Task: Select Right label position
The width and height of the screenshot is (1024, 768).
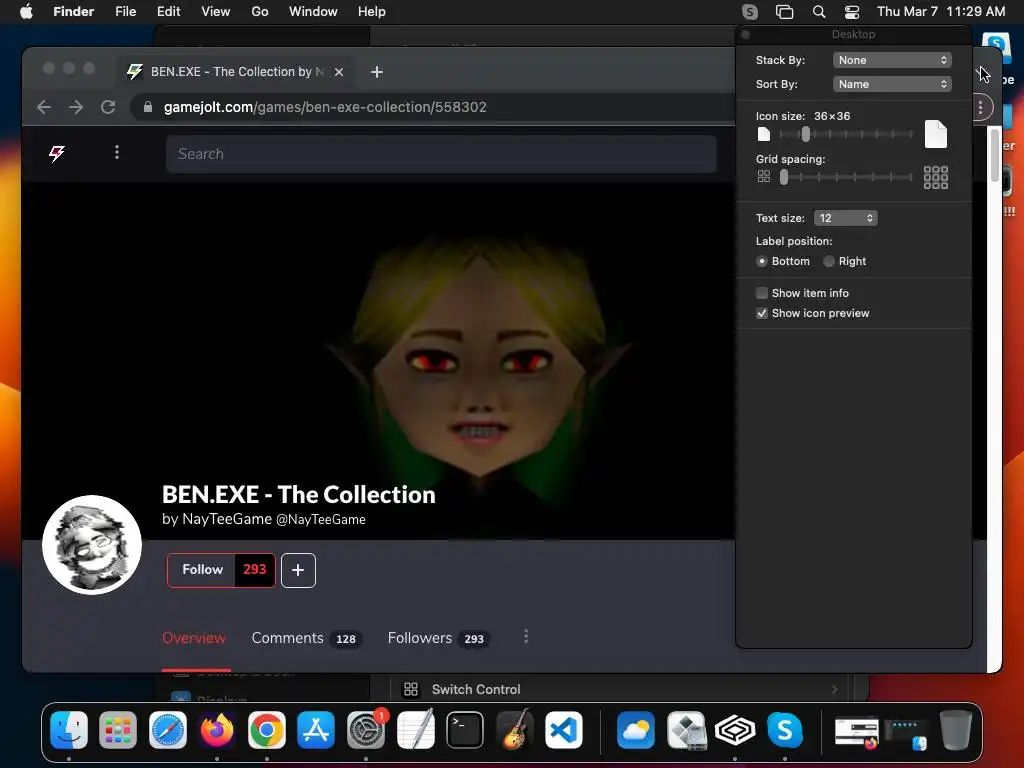Action: [829, 261]
